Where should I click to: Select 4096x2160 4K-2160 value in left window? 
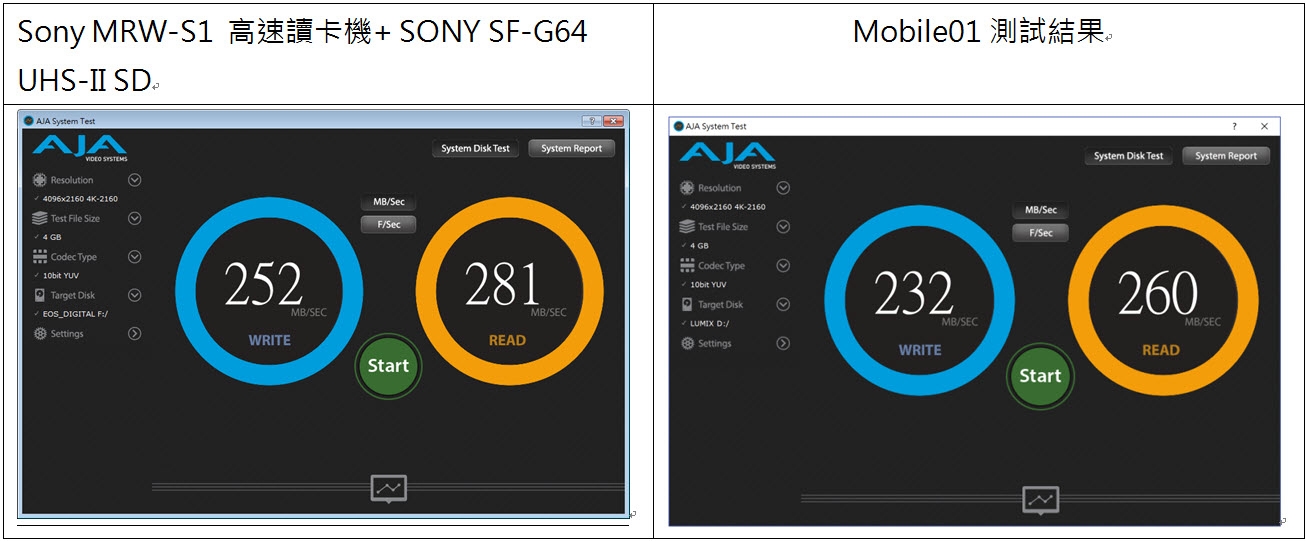tap(80, 199)
